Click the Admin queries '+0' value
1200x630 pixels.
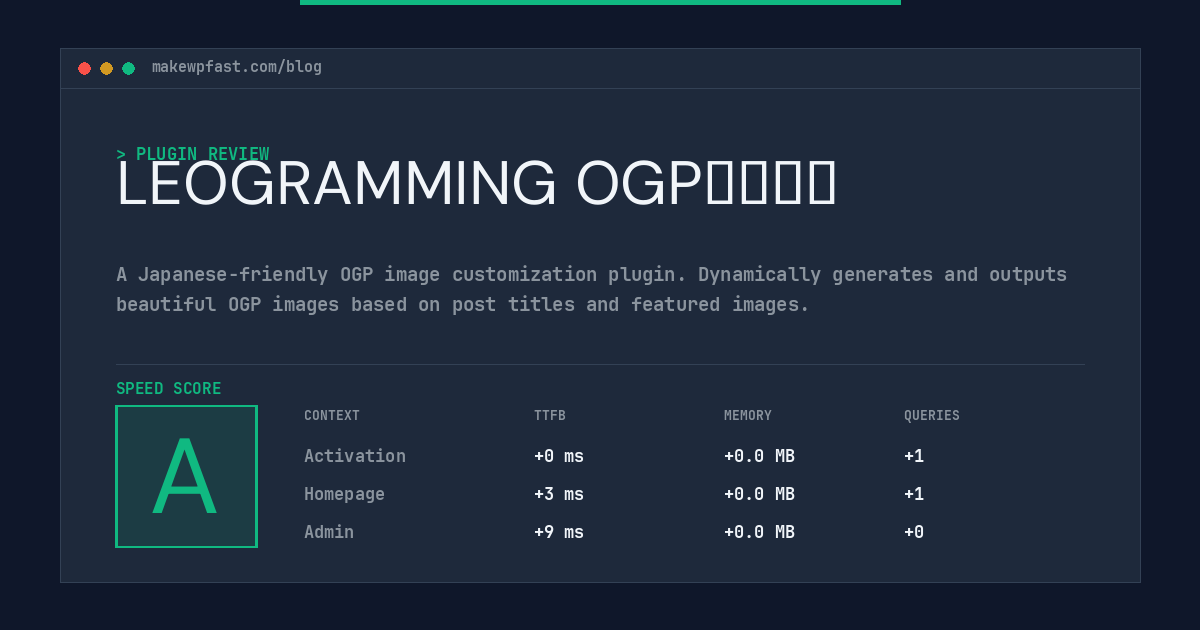click(x=914, y=532)
